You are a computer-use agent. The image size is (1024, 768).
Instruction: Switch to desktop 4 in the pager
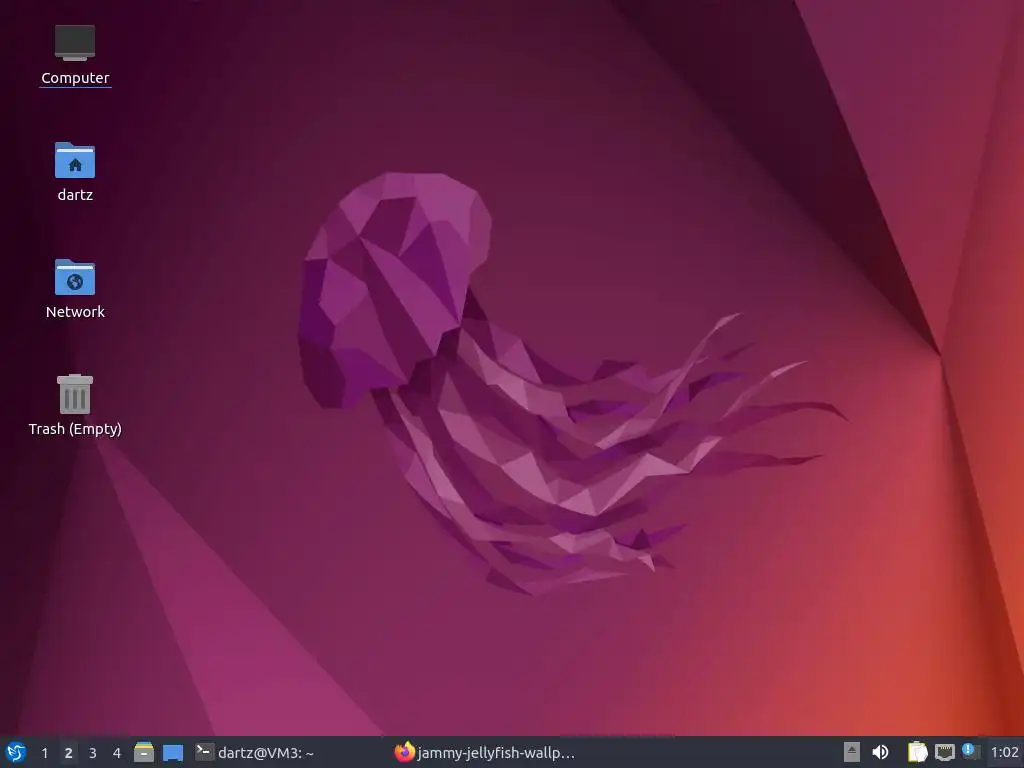[x=117, y=753]
